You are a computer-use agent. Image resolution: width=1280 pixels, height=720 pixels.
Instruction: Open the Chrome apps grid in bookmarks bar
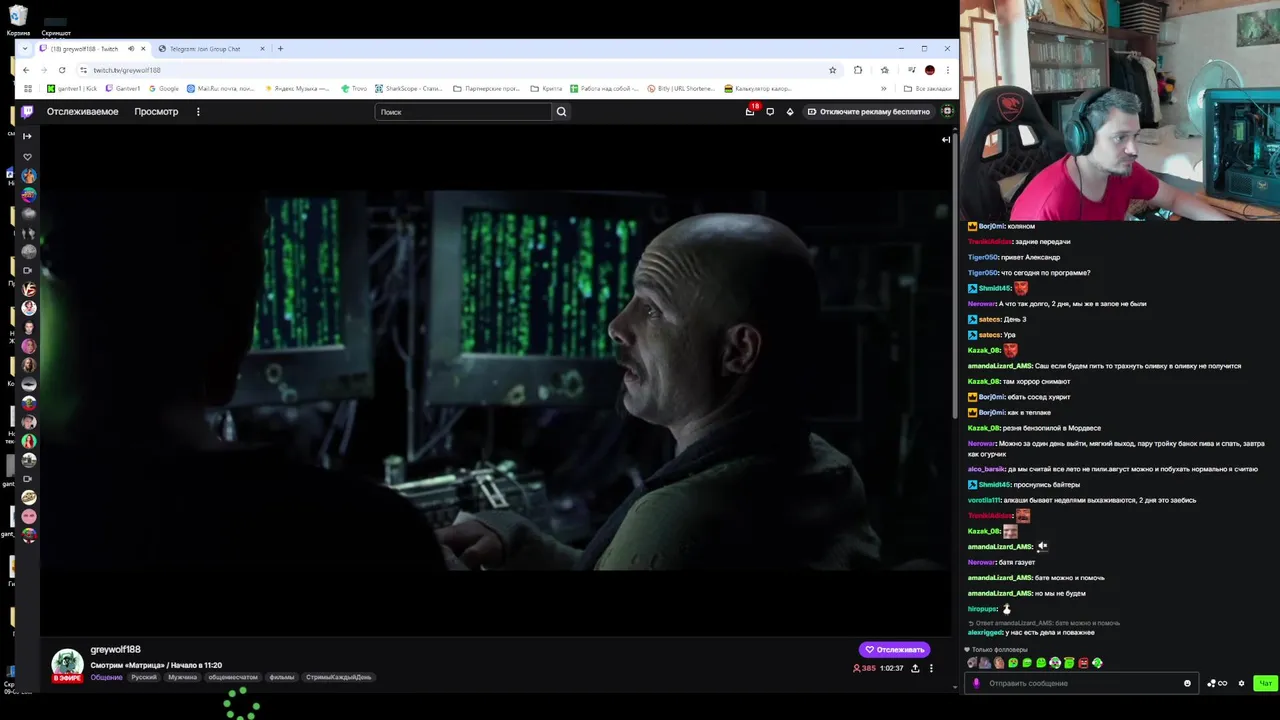point(28,89)
